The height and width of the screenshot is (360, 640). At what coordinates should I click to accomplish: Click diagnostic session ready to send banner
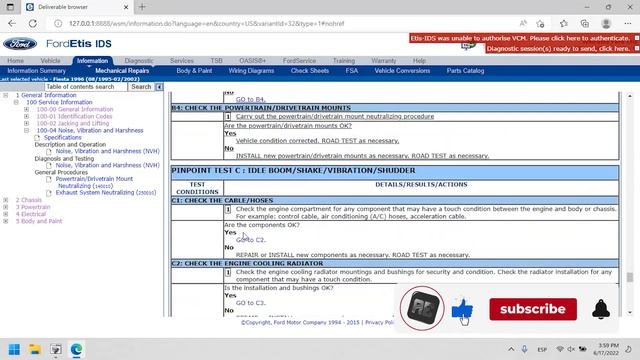558,49
